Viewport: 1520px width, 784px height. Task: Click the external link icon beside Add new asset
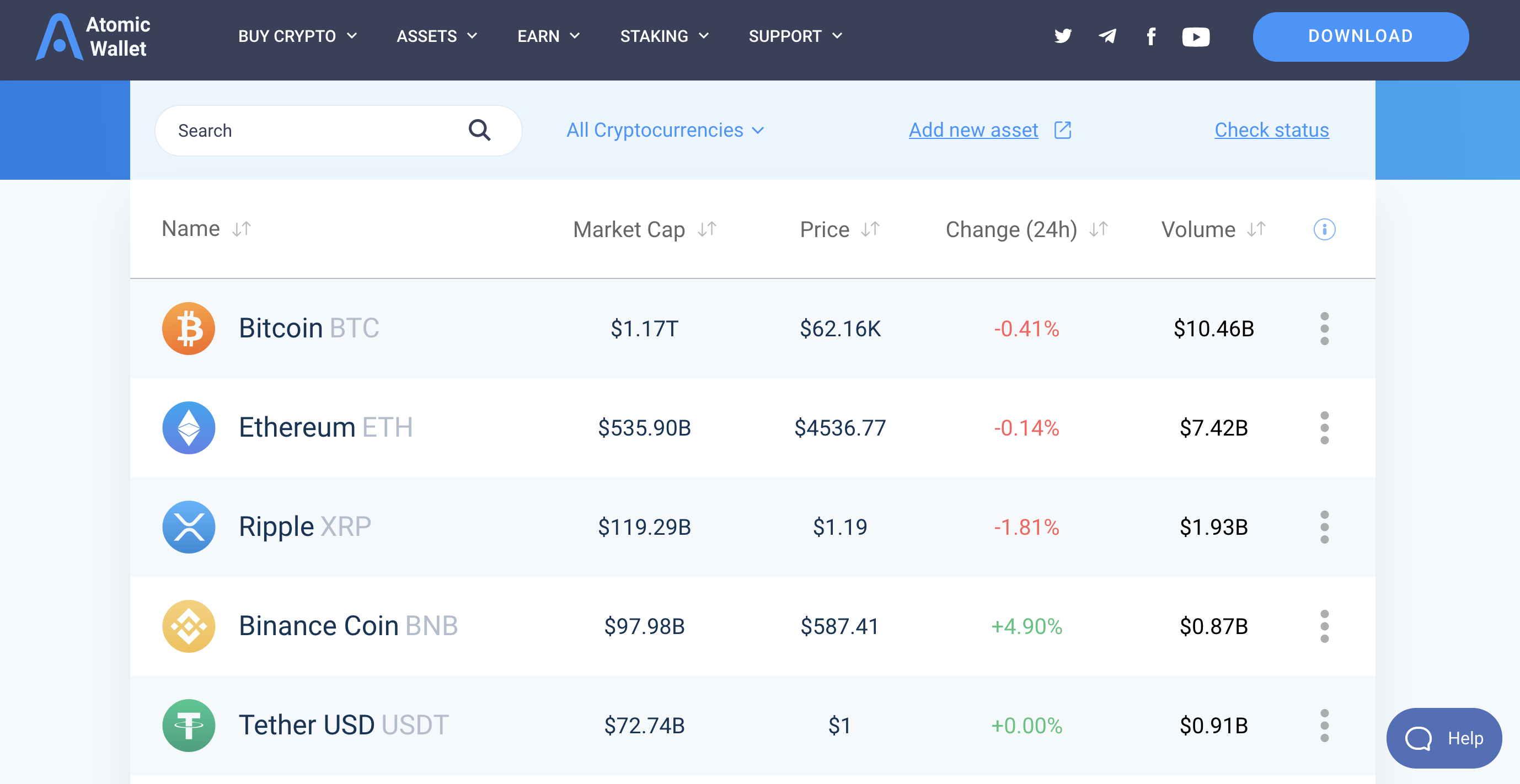click(x=1063, y=130)
